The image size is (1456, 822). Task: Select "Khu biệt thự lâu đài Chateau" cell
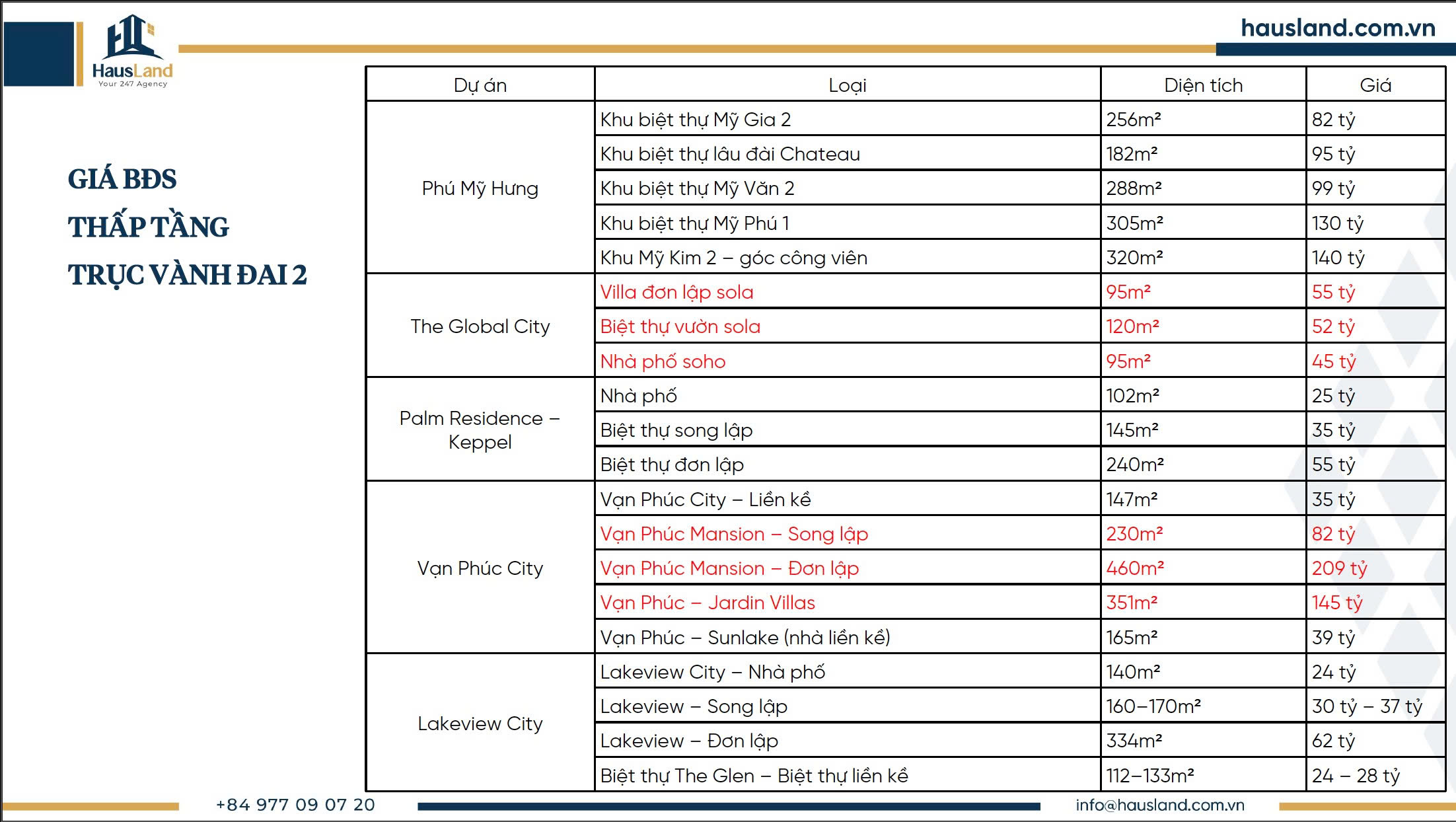(848, 153)
